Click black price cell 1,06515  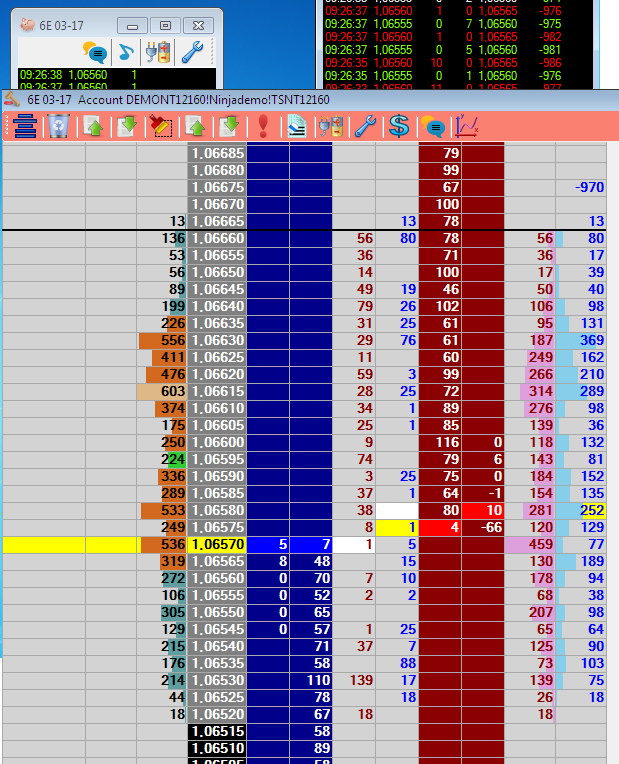[217, 731]
